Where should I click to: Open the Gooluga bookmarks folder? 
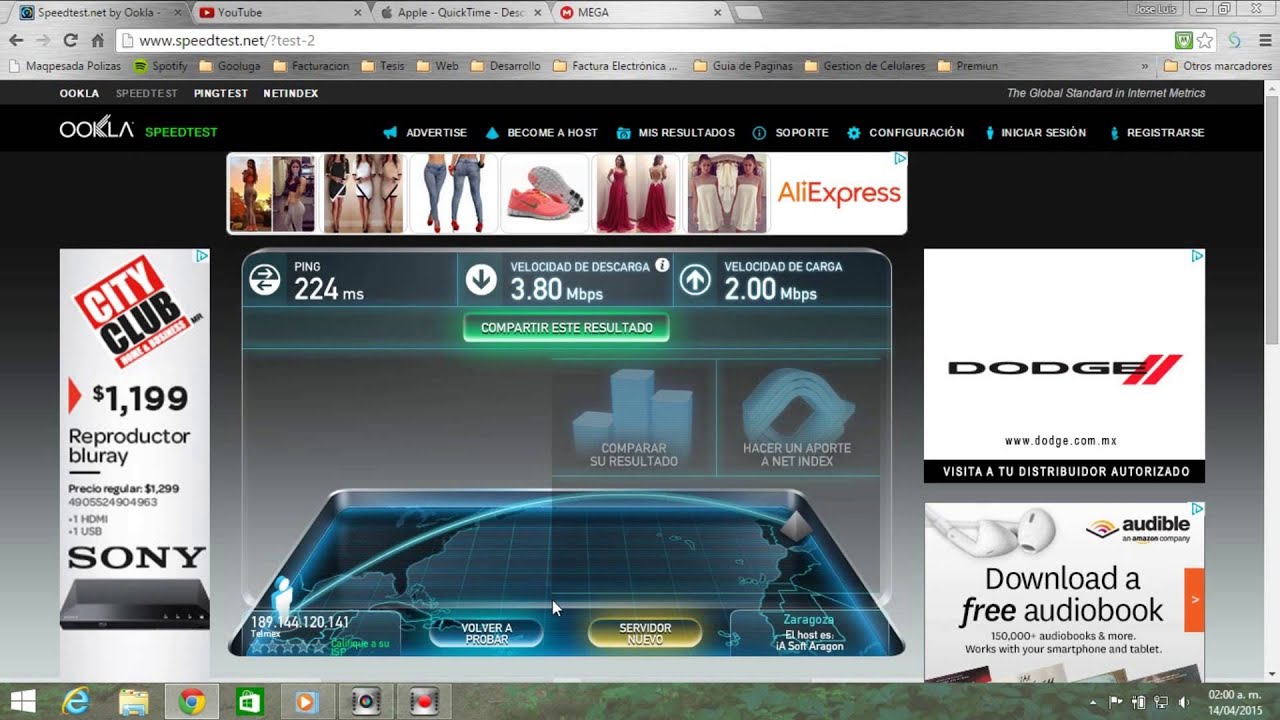230,66
